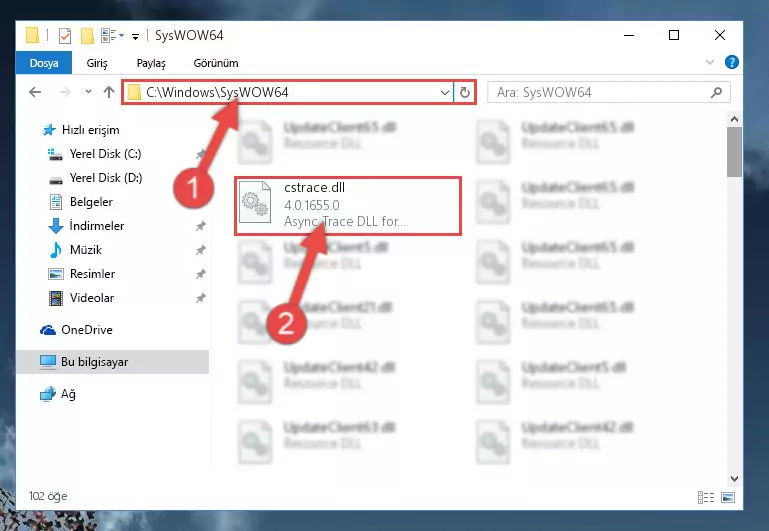Click the folder icon at title bar left
Viewport: 769px width, 531px height.
[x=32, y=35]
